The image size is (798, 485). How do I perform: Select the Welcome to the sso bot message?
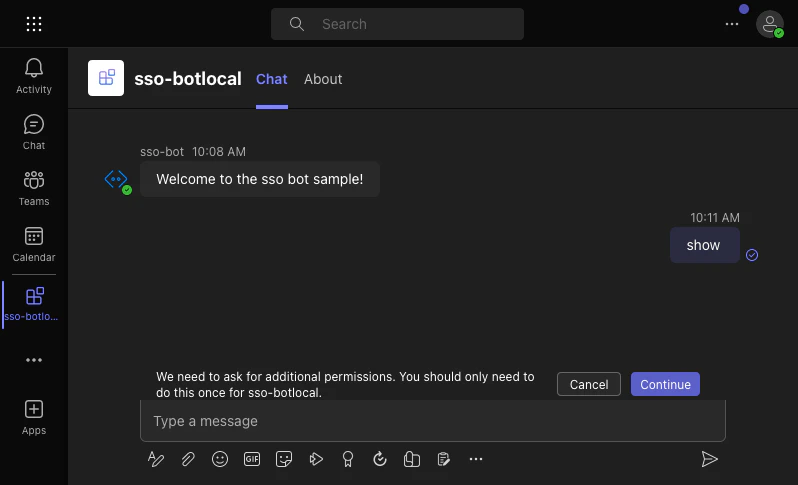point(260,179)
